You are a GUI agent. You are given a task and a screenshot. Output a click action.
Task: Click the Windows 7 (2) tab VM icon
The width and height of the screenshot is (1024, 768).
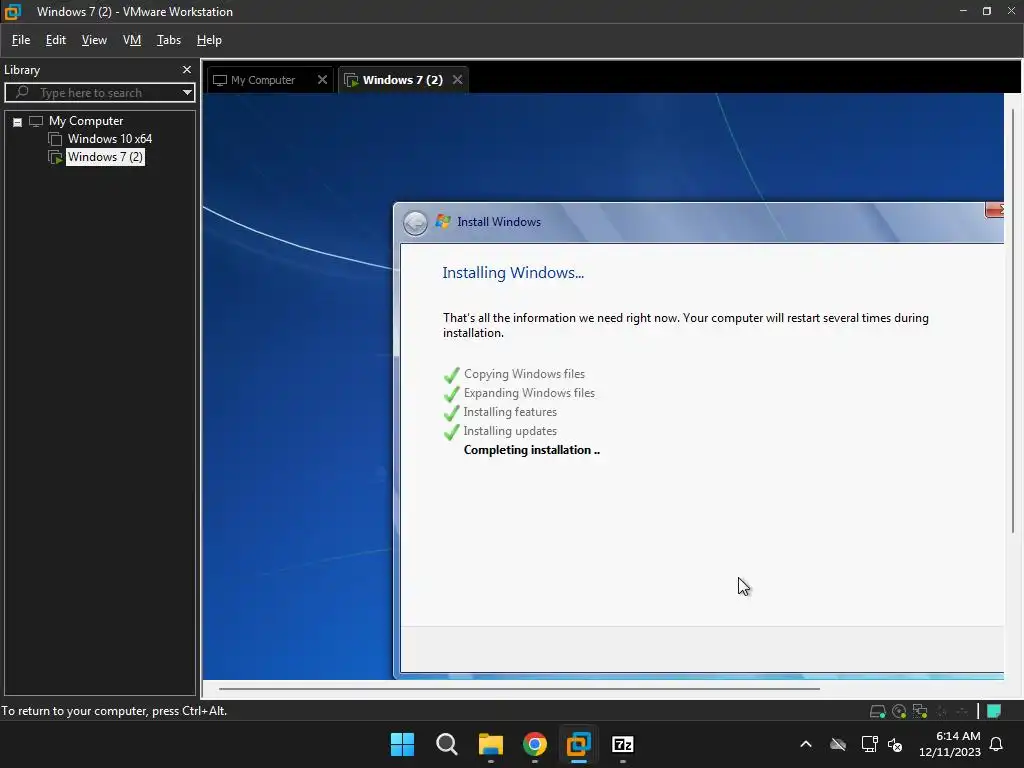pos(351,80)
